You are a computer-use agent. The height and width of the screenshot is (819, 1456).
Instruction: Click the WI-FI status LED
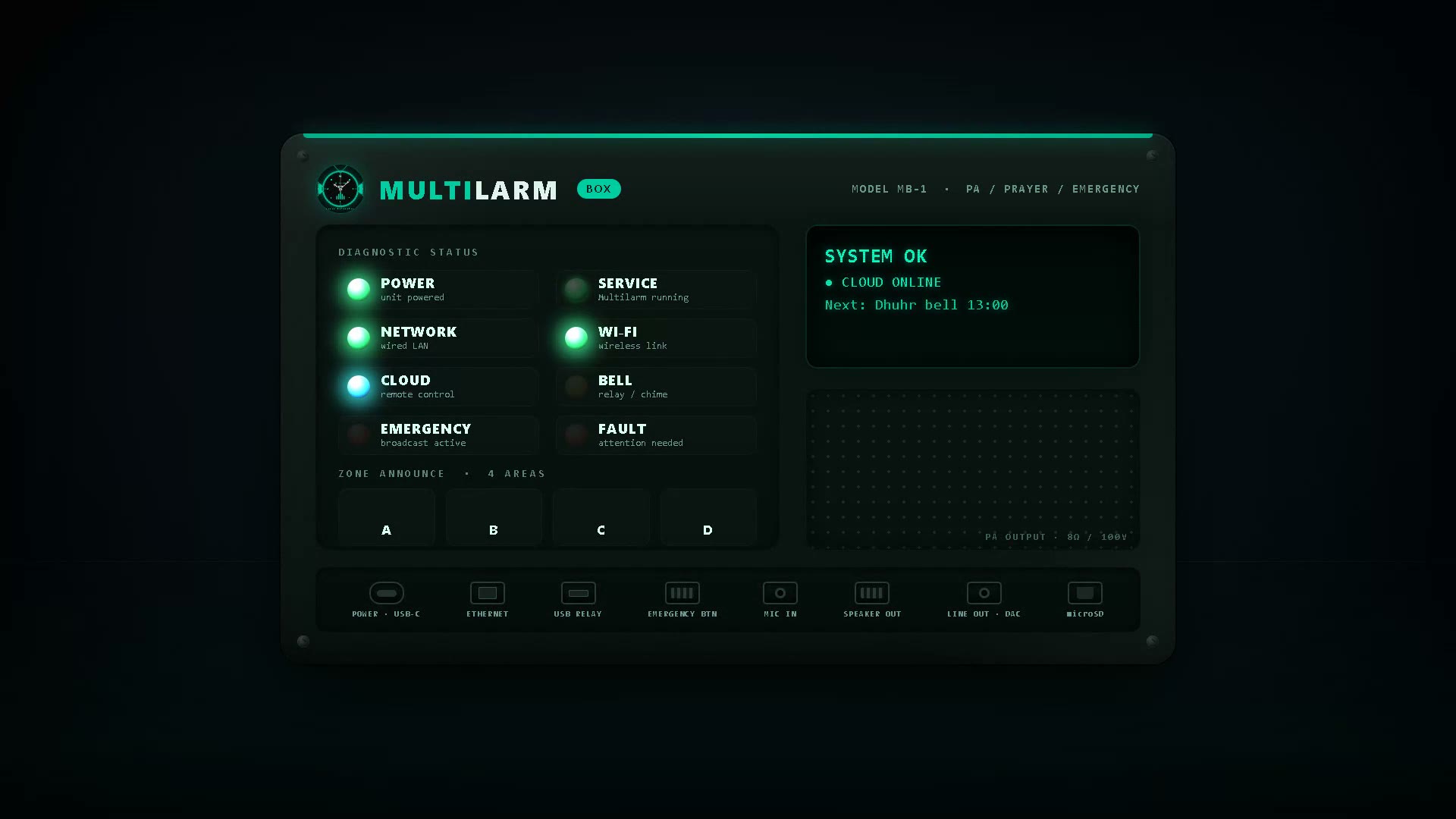[x=576, y=337]
